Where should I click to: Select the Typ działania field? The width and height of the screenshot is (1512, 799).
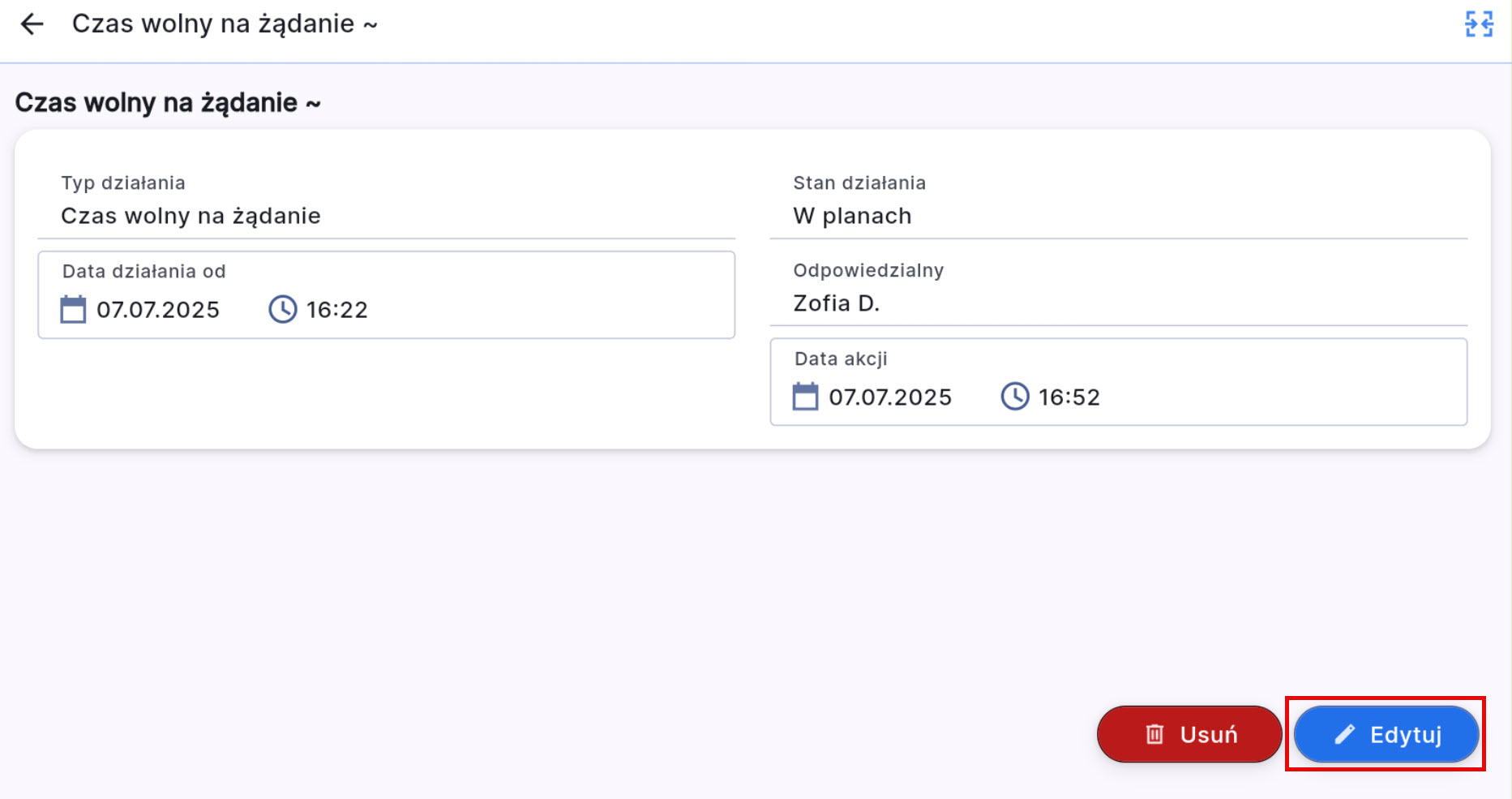tap(386, 216)
